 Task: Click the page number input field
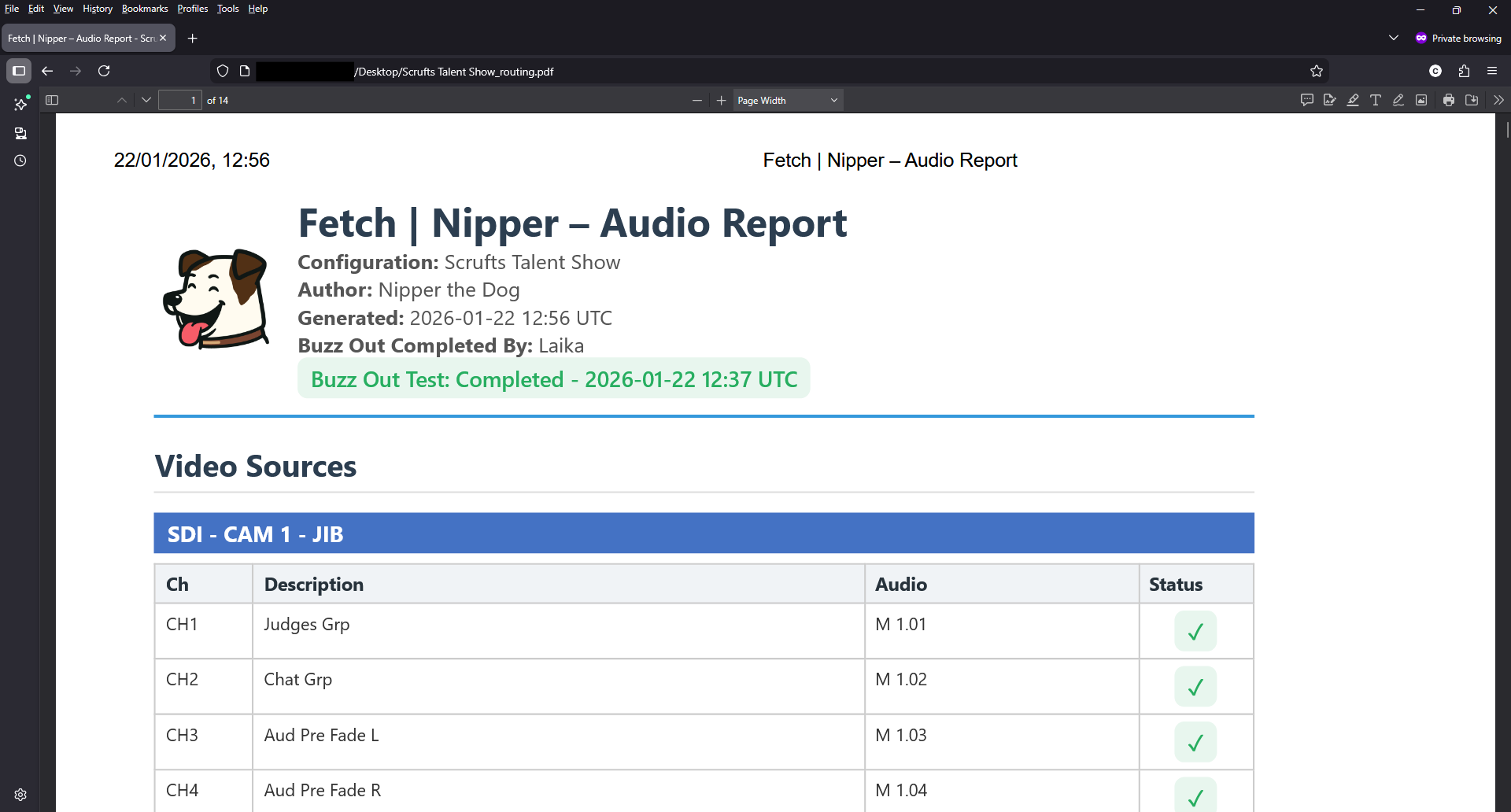[x=179, y=100]
